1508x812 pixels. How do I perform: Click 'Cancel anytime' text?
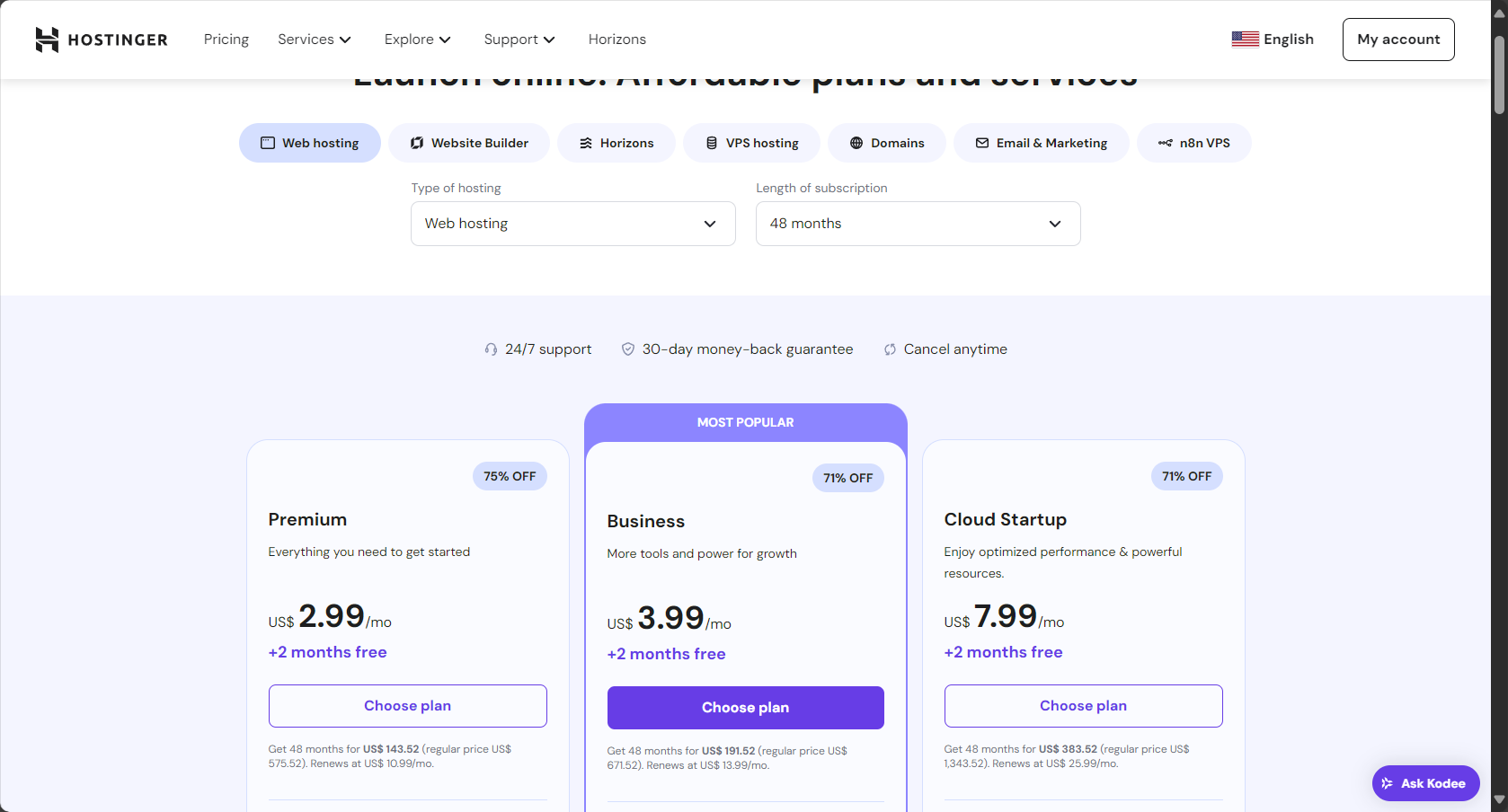click(x=955, y=349)
